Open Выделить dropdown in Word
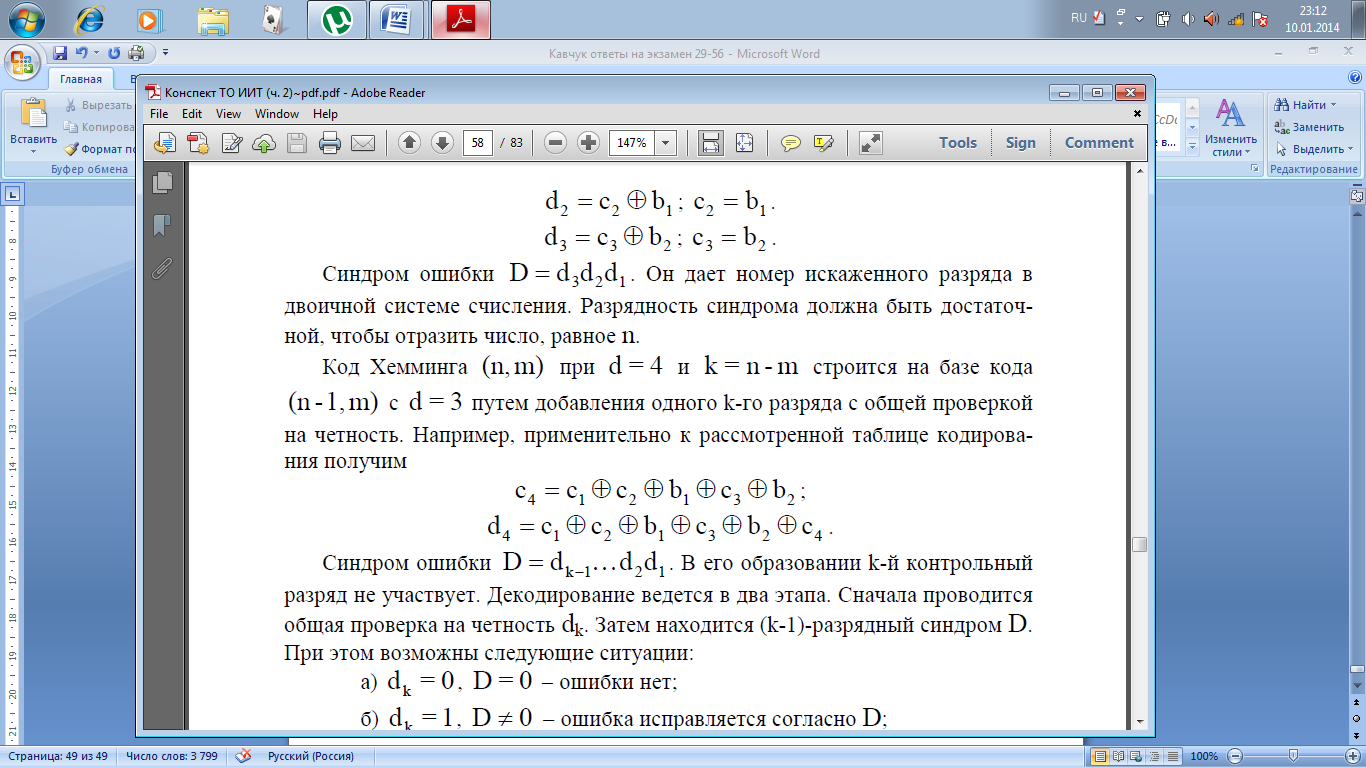 coord(1314,149)
